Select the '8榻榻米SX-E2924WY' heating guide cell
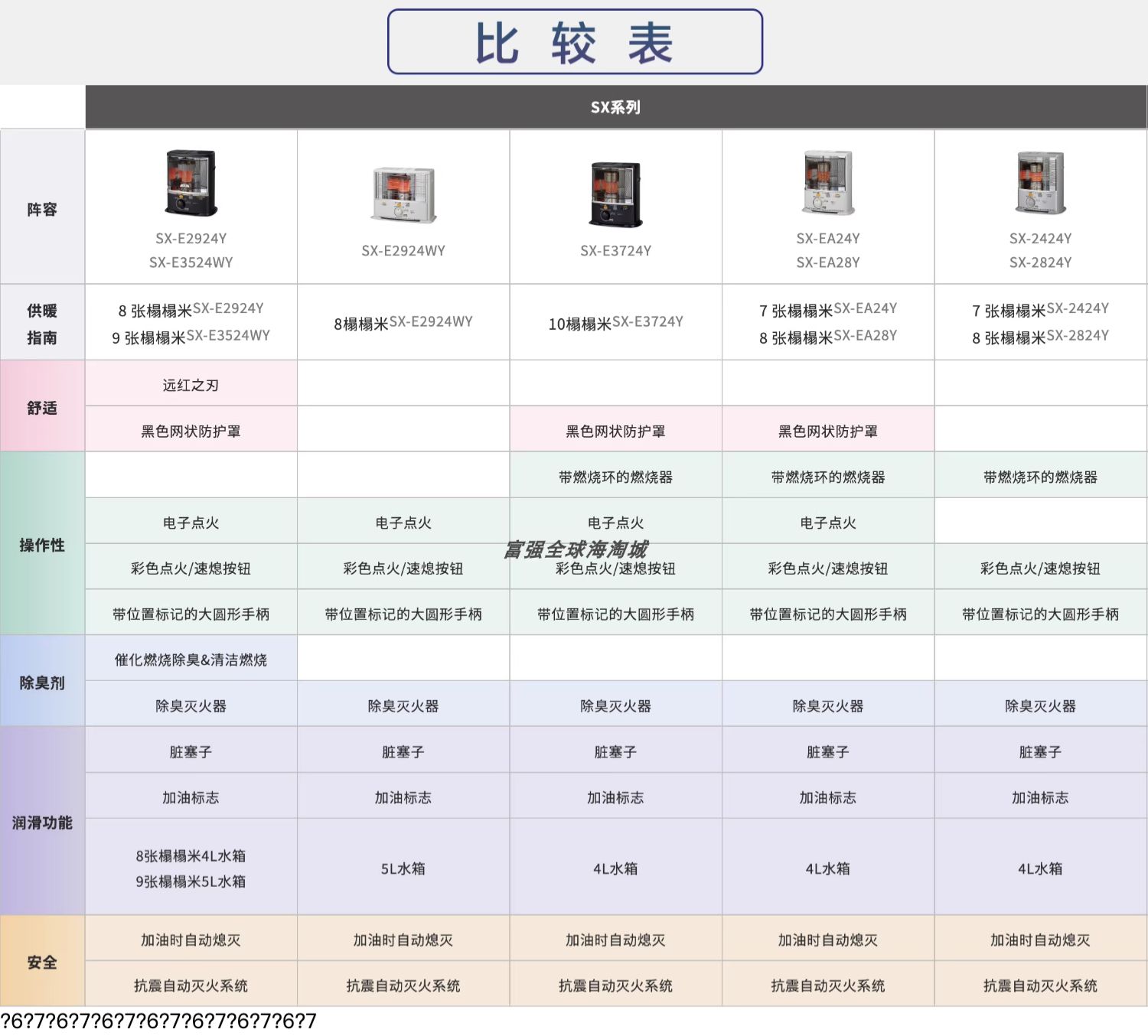Viewport: 1148px width, 1036px height. coord(403,323)
